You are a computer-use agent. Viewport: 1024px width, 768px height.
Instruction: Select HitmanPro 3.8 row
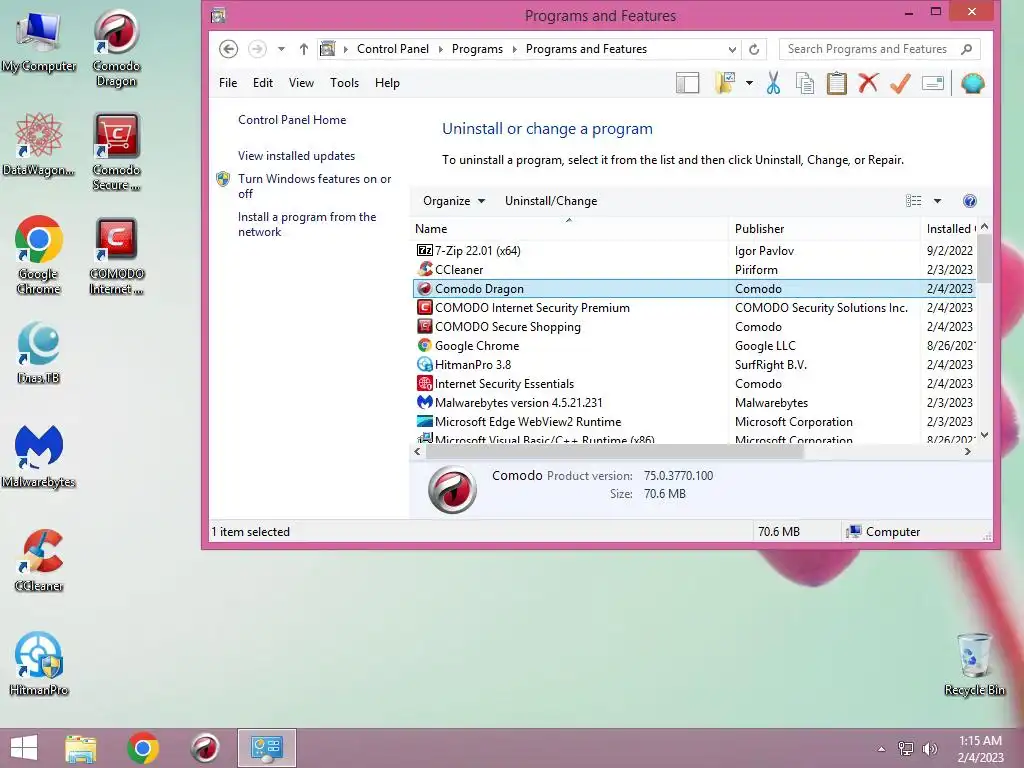[x=694, y=364]
